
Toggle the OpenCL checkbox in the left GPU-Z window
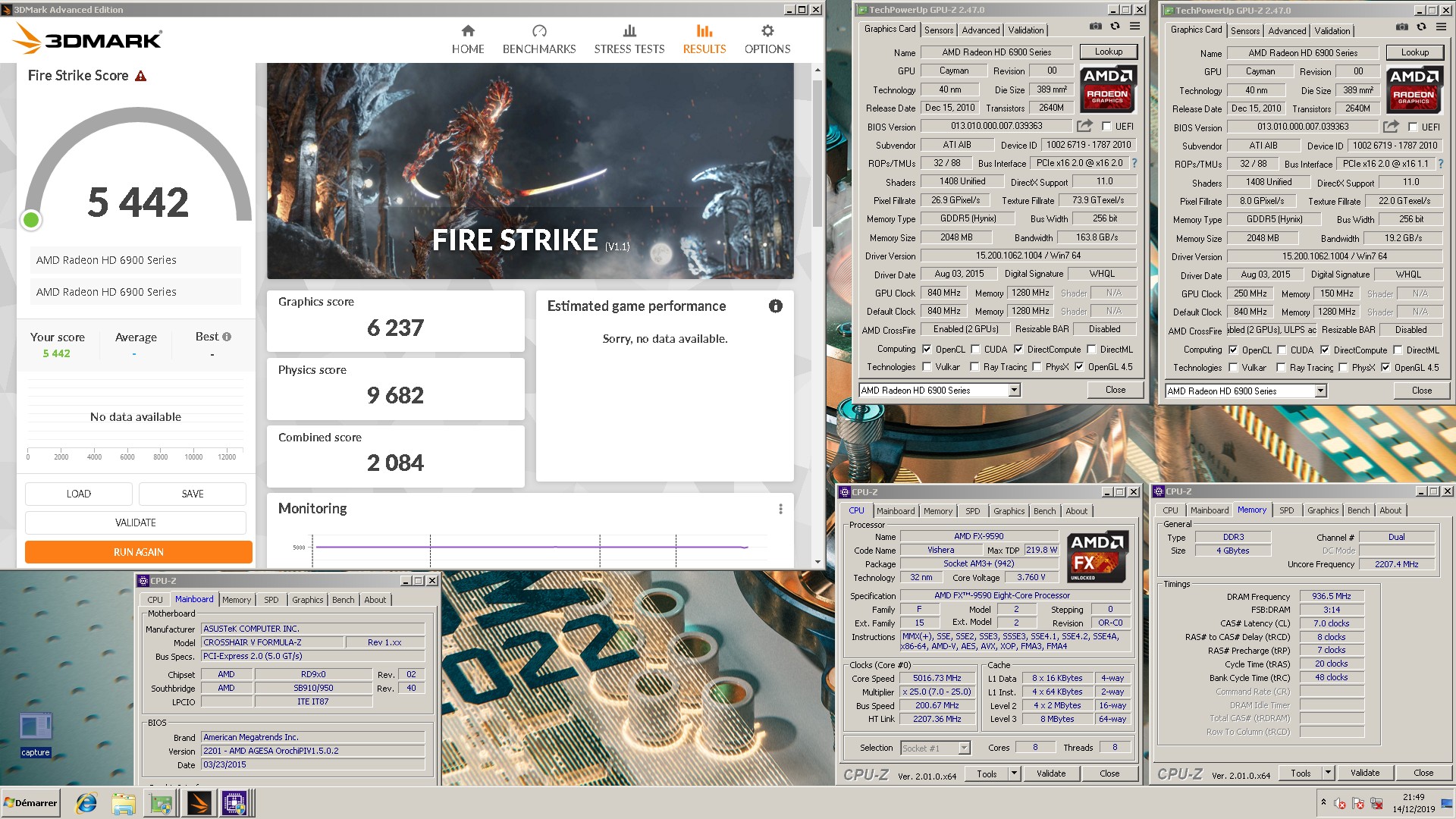point(927,350)
